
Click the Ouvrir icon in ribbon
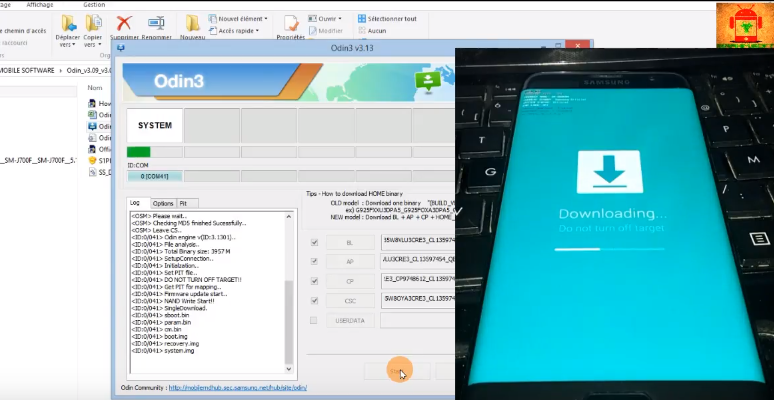coord(312,19)
